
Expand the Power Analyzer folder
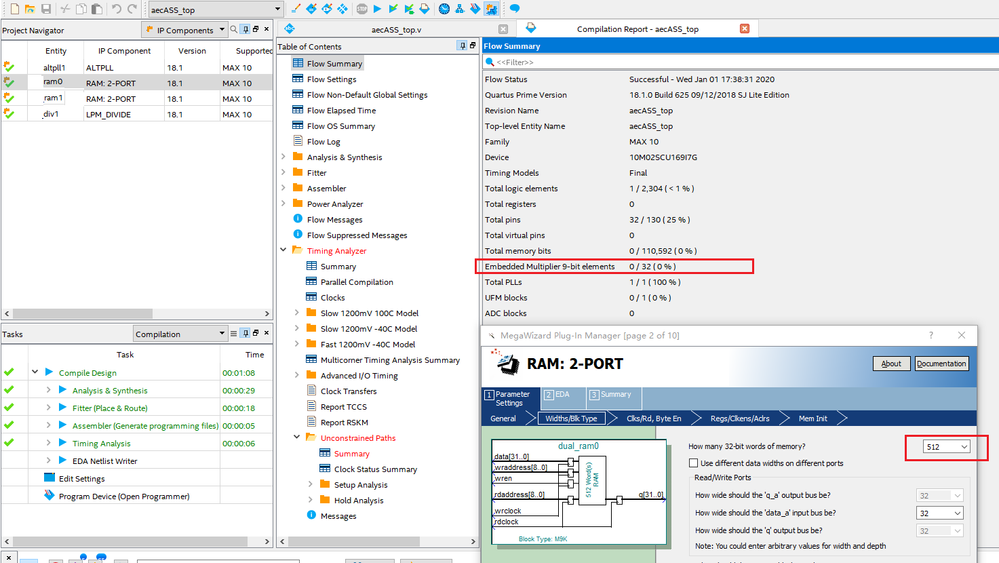tap(284, 203)
